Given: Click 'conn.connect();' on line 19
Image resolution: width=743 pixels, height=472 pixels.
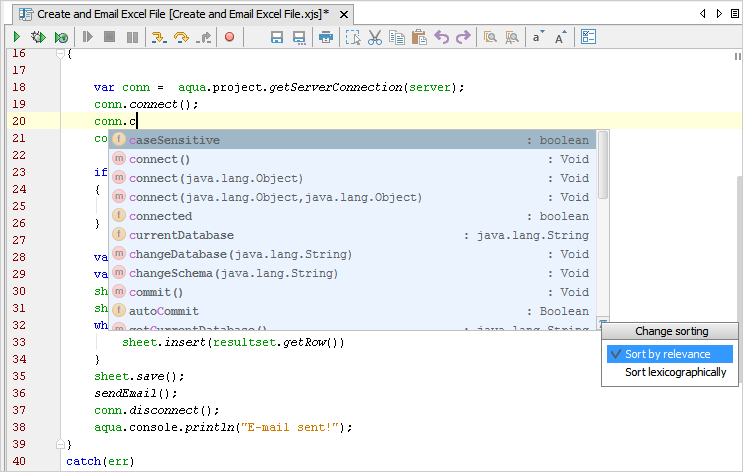Looking at the screenshot, I should 146,104.
